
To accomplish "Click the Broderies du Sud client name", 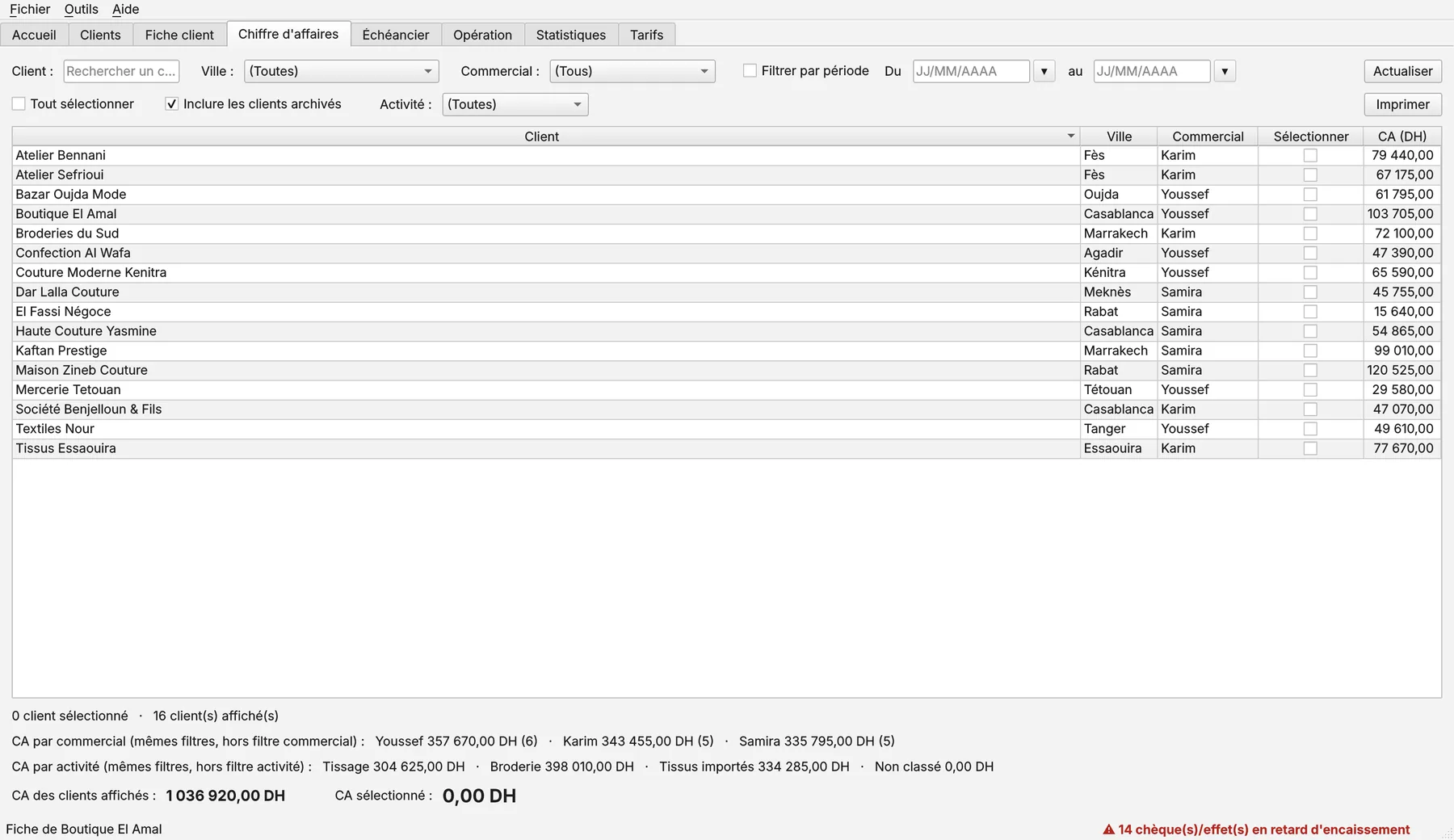I will click(x=67, y=233).
